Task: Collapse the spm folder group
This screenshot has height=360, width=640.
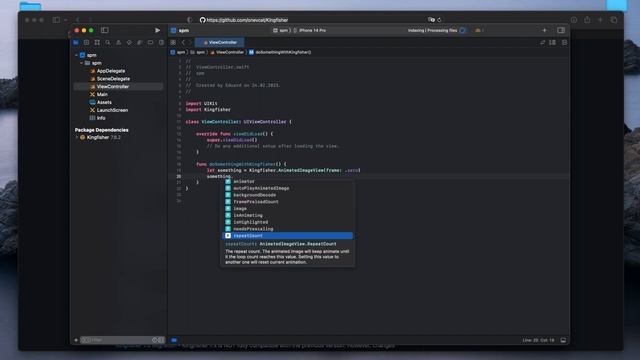Action: (81, 63)
